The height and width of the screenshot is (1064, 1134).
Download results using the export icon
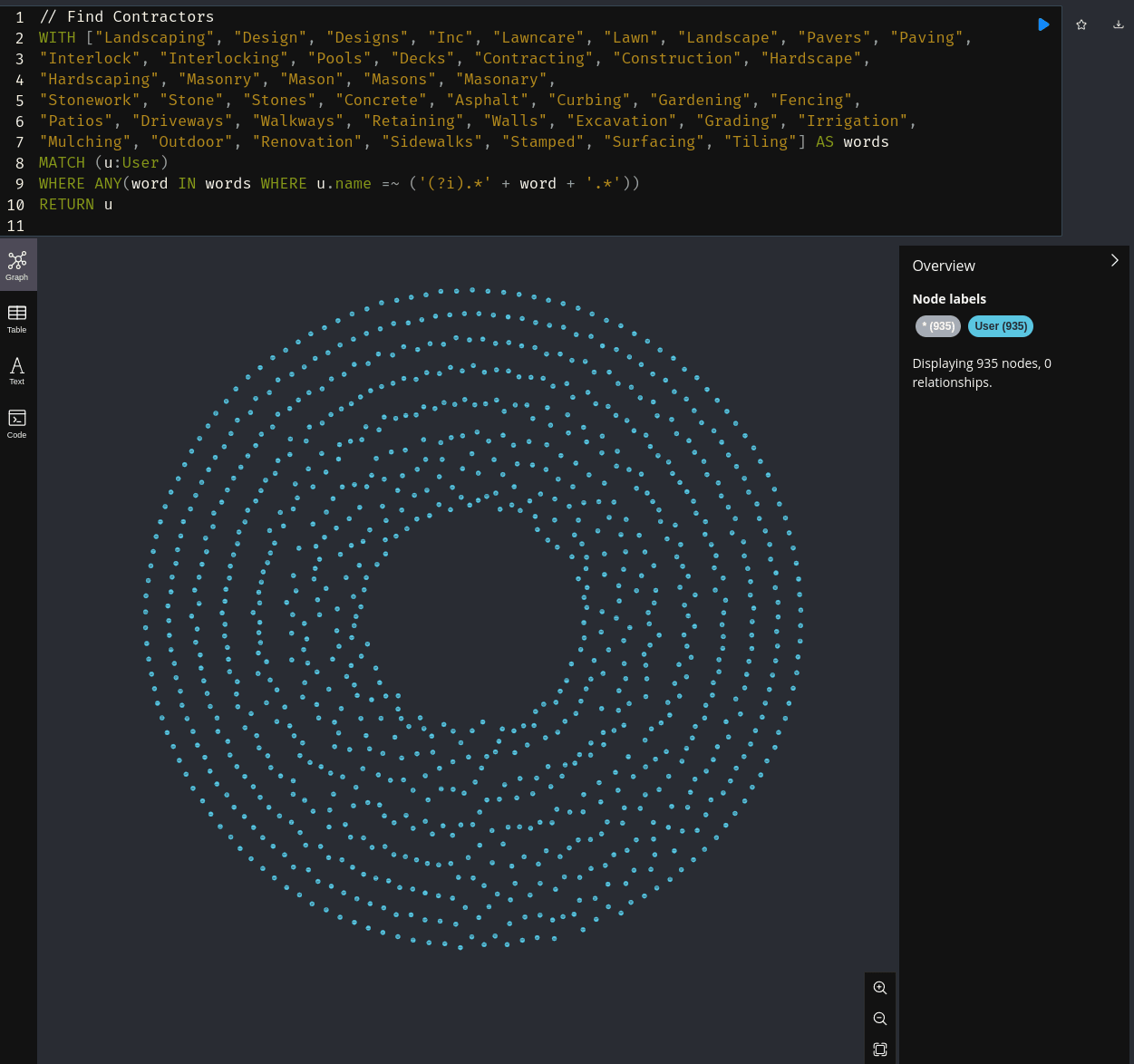pyautogui.click(x=1119, y=24)
